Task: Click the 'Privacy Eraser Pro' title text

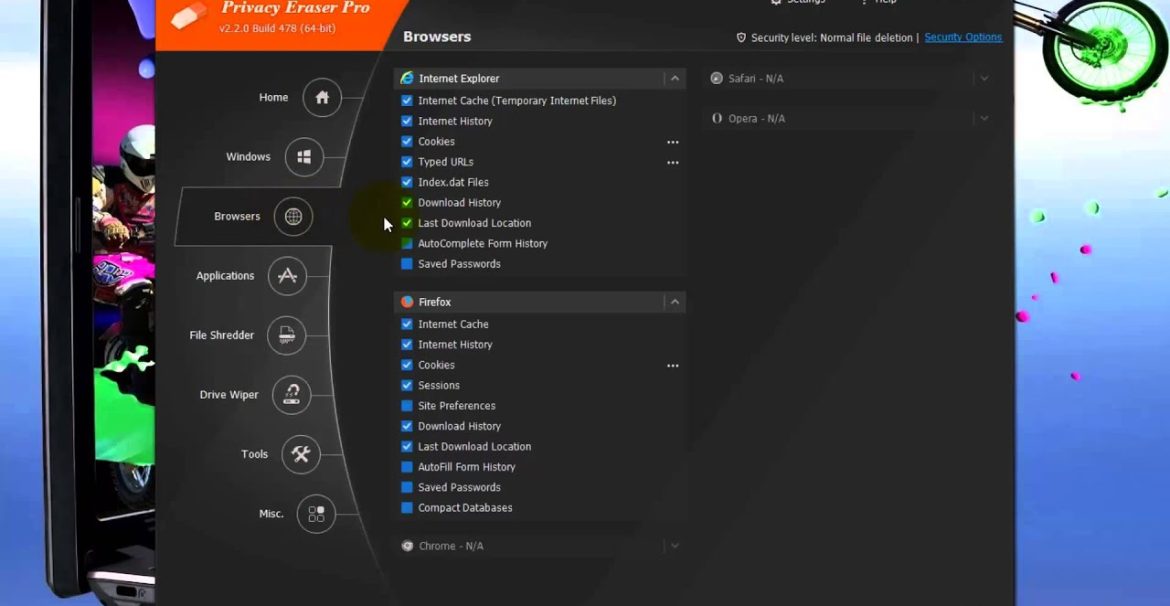Action: 295,8
